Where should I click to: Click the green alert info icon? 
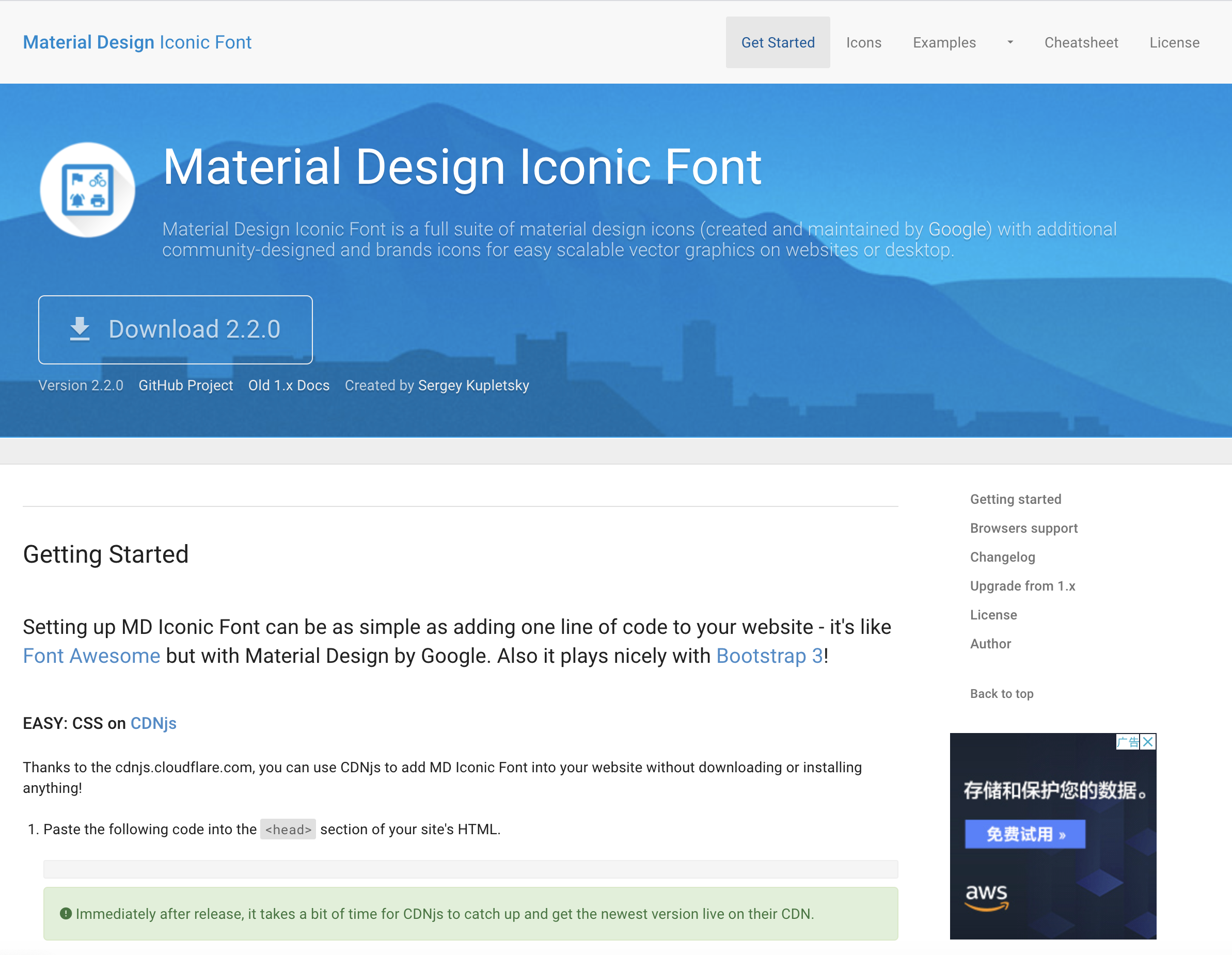66,913
